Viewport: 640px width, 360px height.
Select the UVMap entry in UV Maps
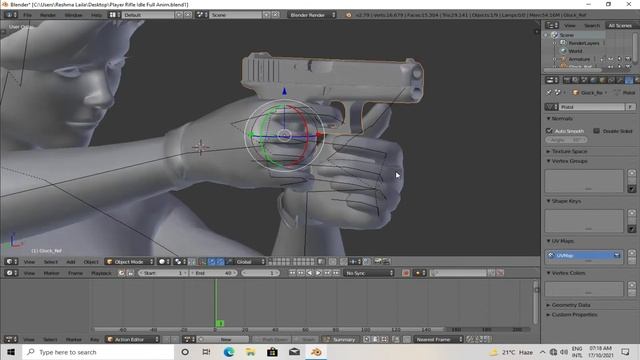coord(584,256)
